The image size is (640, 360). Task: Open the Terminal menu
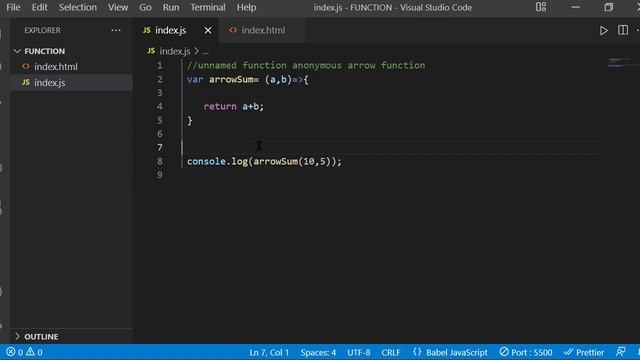coord(208,7)
